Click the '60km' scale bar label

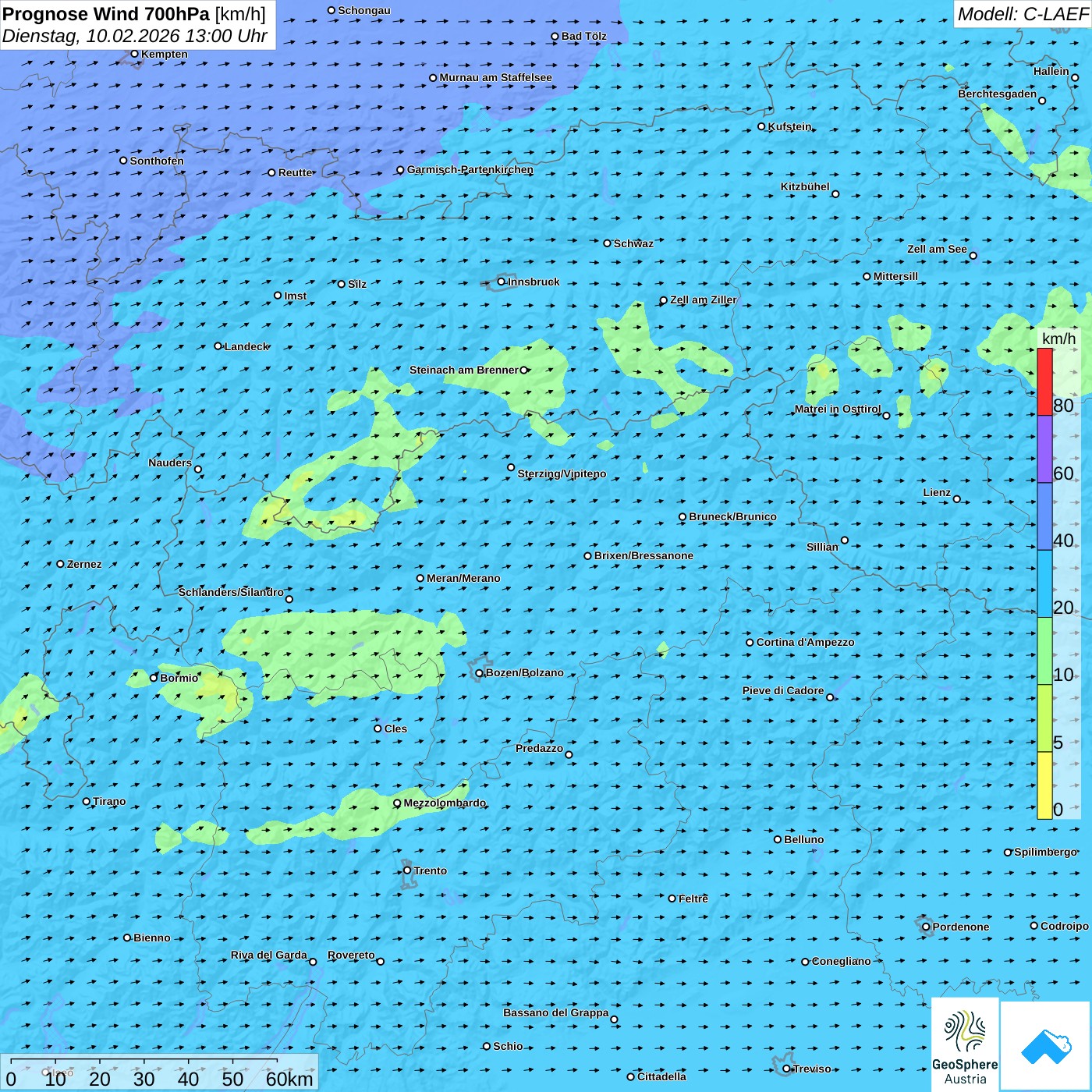click(x=289, y=1079)
